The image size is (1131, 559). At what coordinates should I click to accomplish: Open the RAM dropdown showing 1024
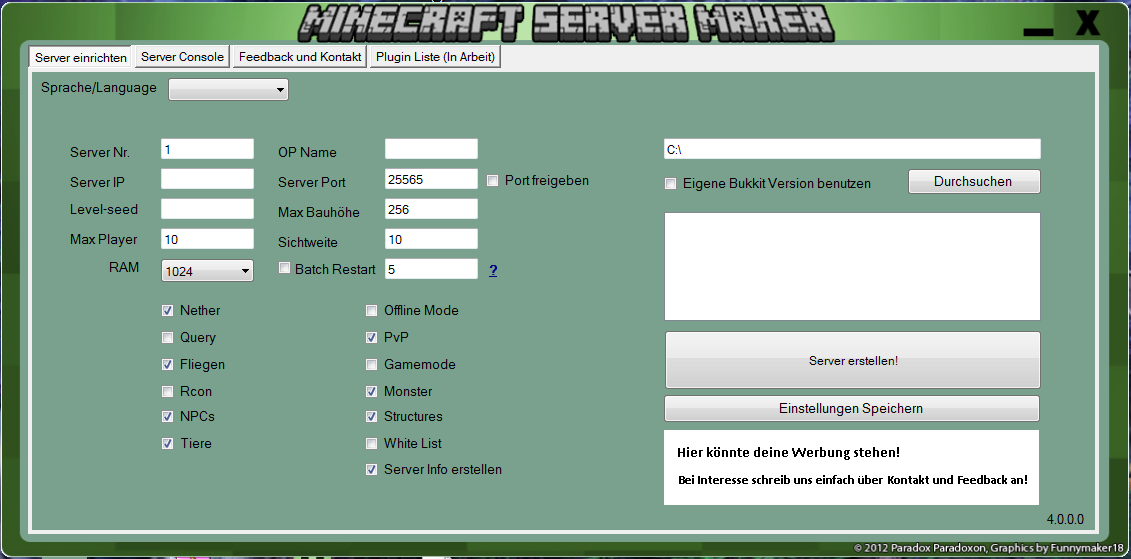(208, 271)
